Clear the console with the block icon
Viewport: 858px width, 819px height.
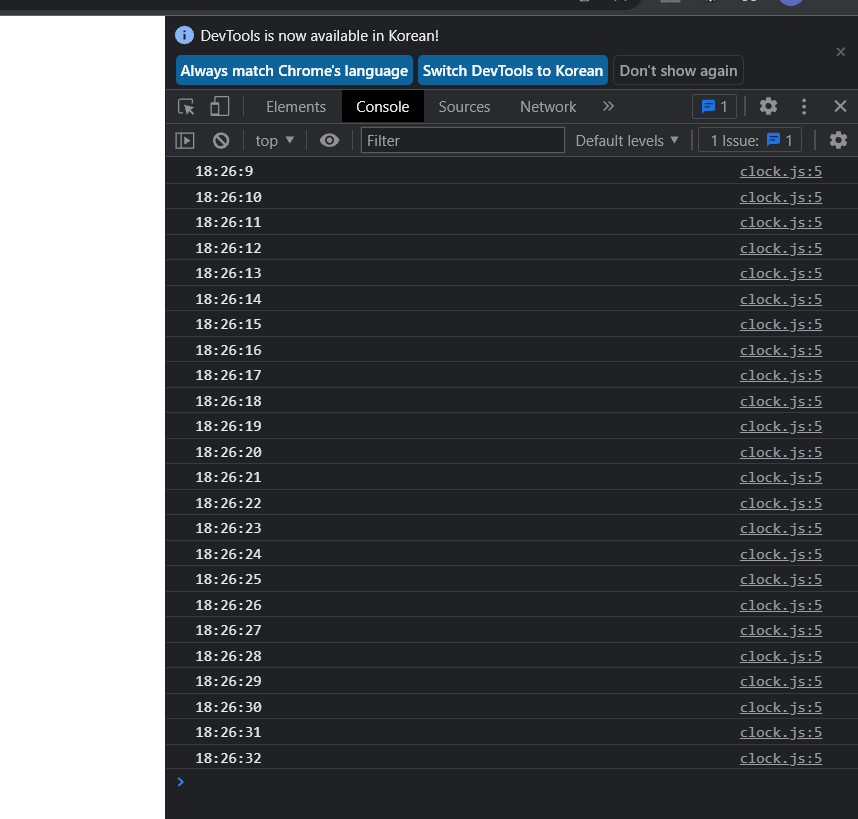click(221, 141)
